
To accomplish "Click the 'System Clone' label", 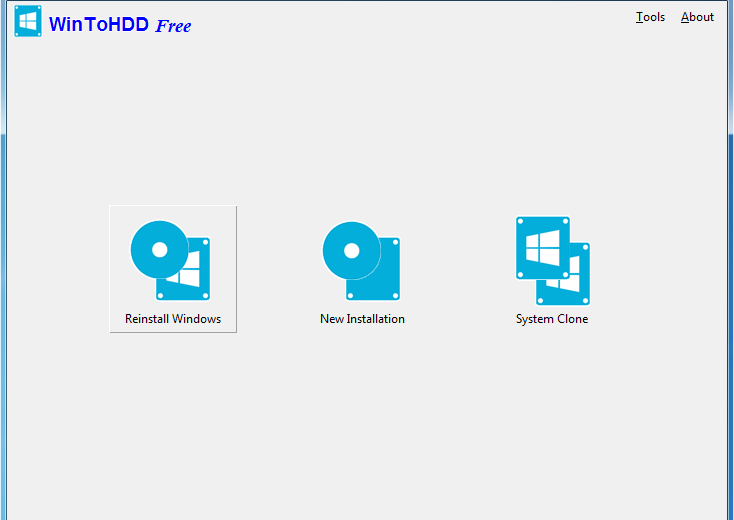I will tap(552, 319).
